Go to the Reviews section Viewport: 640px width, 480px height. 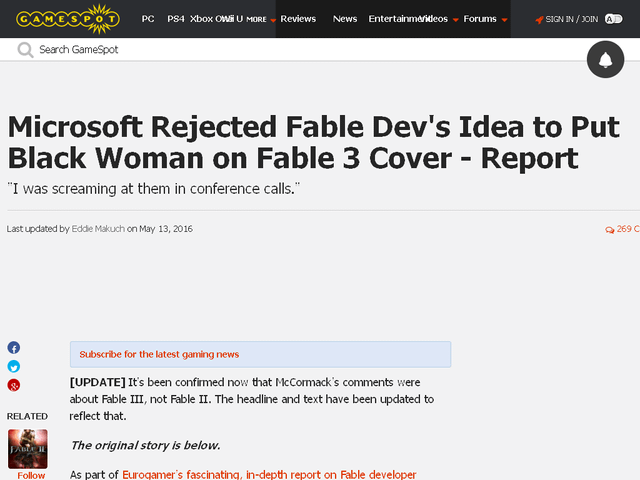click(298, 19)
